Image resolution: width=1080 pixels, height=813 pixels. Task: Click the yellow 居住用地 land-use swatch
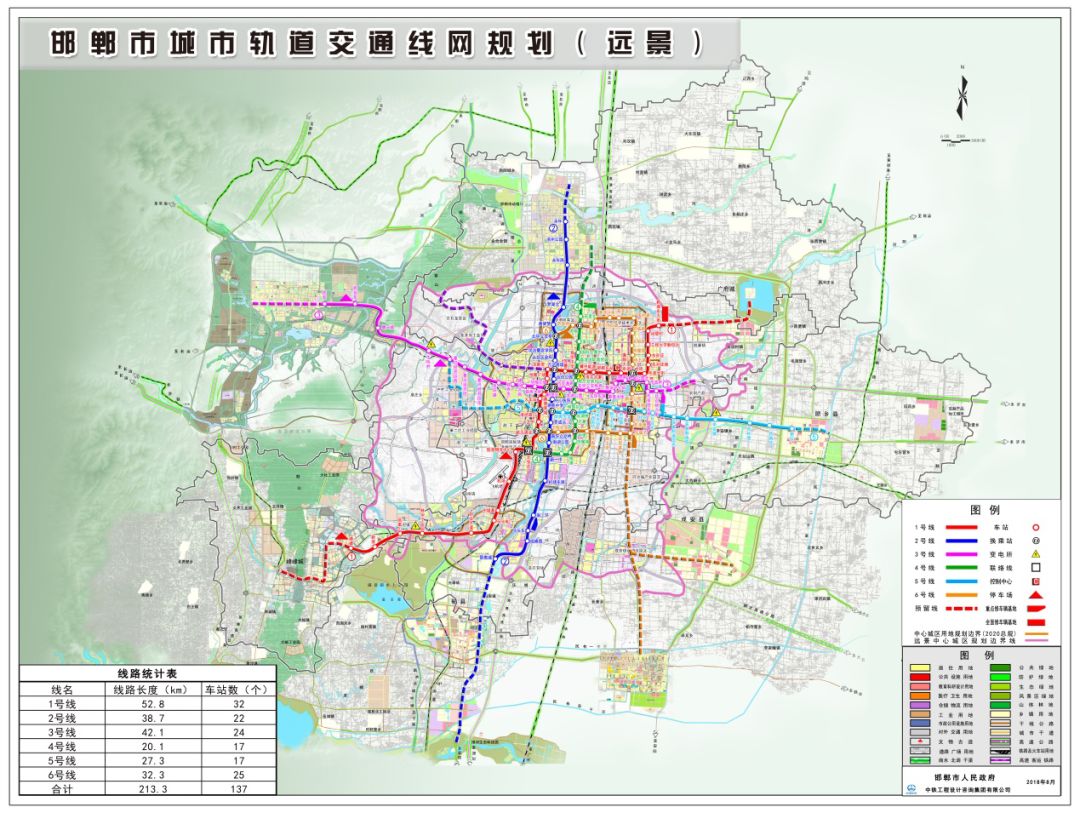pyautogui.click(x=918, y=665)
